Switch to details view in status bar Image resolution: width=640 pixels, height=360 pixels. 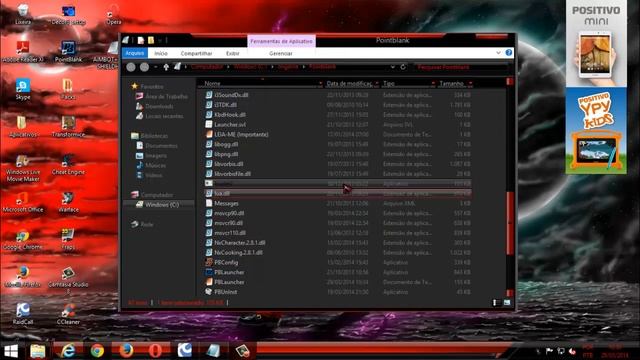pyautogui.click(x=495, y=302)
